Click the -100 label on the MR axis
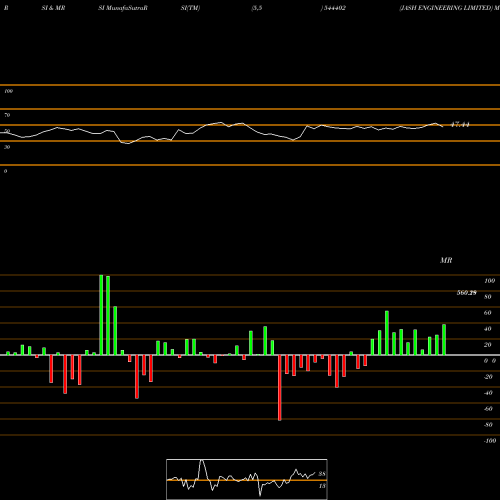This screenshot has width=500, height=500. click(489, 441)
